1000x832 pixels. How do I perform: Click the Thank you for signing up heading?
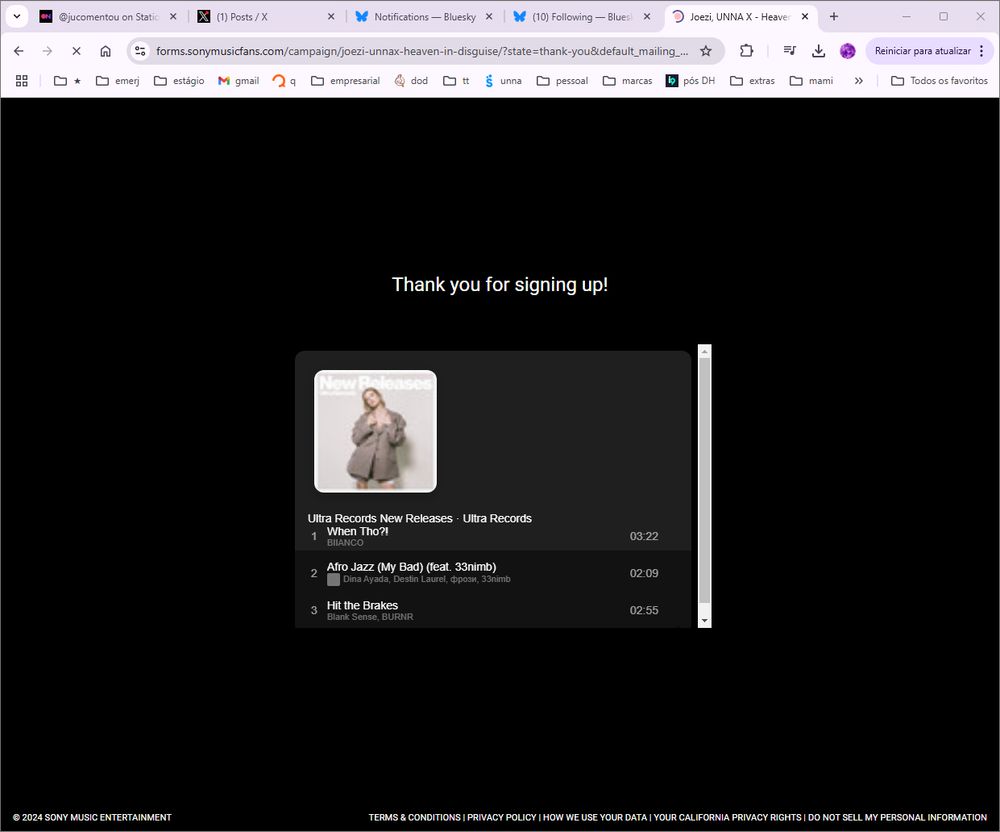(500, 284)
